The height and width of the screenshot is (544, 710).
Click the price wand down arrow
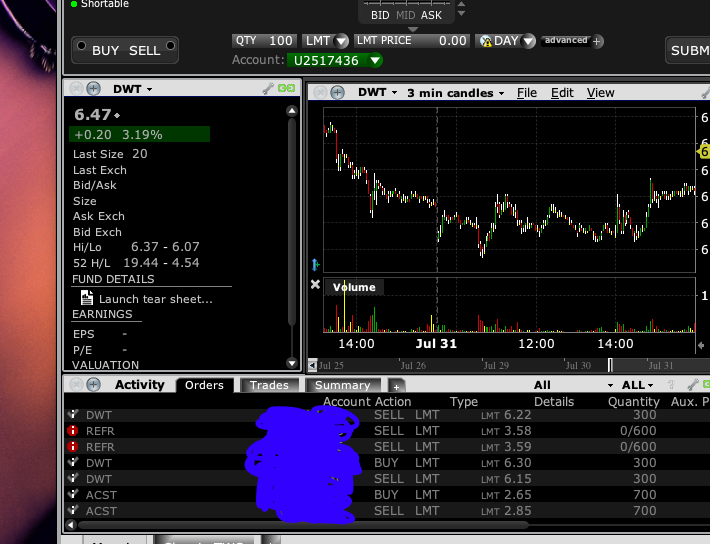coord(461,14)
